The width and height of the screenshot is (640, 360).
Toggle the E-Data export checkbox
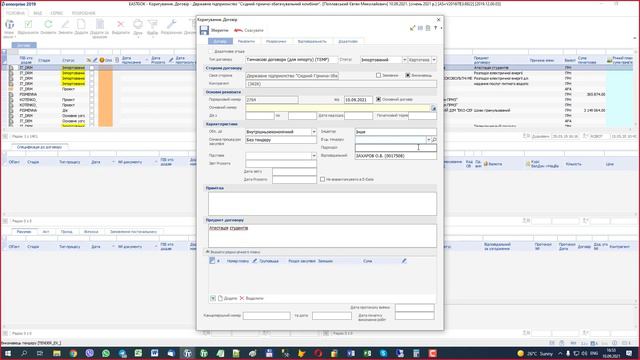tap(322, 179)
